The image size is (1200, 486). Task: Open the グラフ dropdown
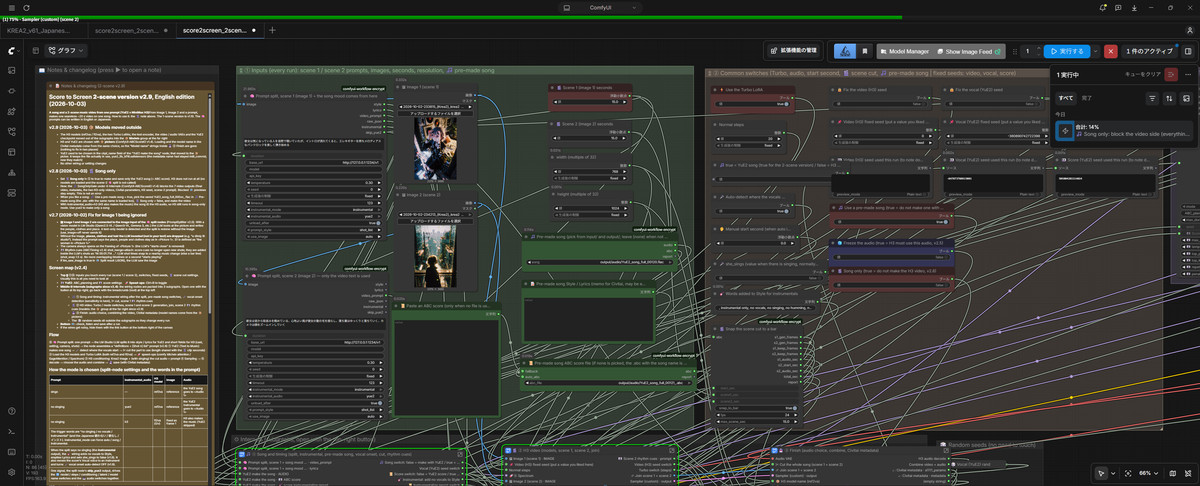tap(66, 50)
